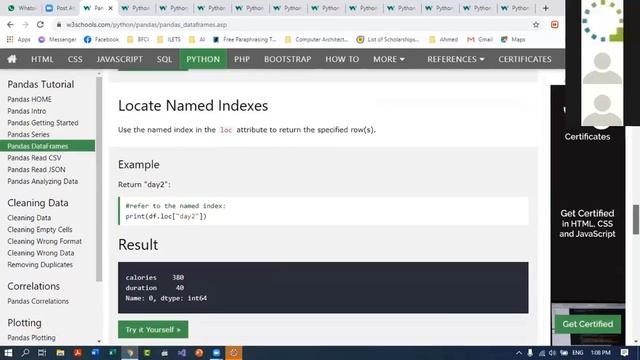The image size is (640, 360).
Task: Open Pandas Correlations in the sidebar
Action: pyautogui.click(x=38, y=301)
